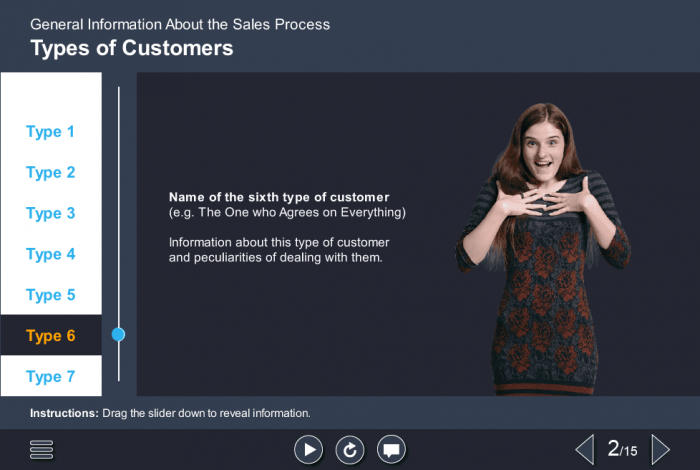This screenshot has width=700, height=470.
Task: Click the circular replay arrow icon
Action: pos(349,450)
